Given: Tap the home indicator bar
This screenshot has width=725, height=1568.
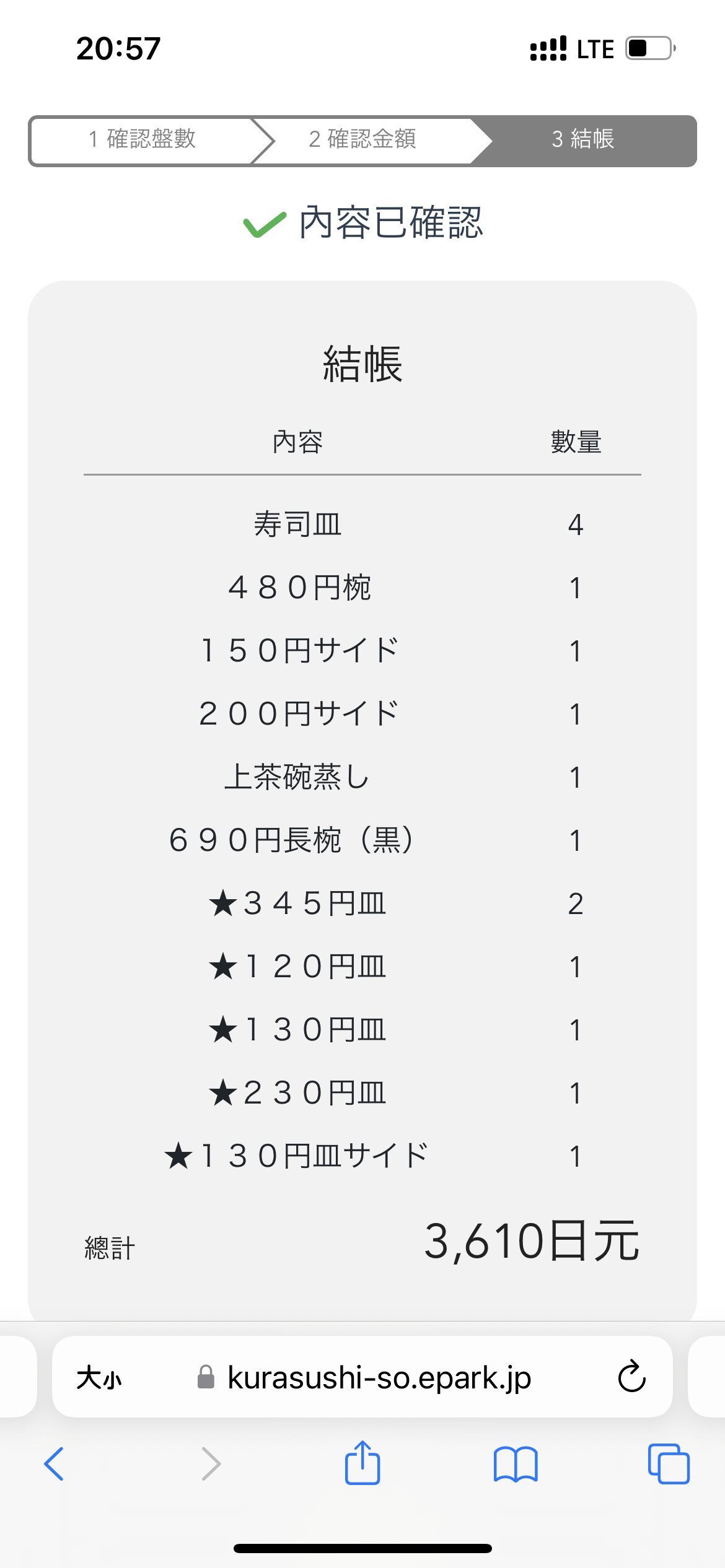Looking at the screenshot, I should [x=362, y=1548].
